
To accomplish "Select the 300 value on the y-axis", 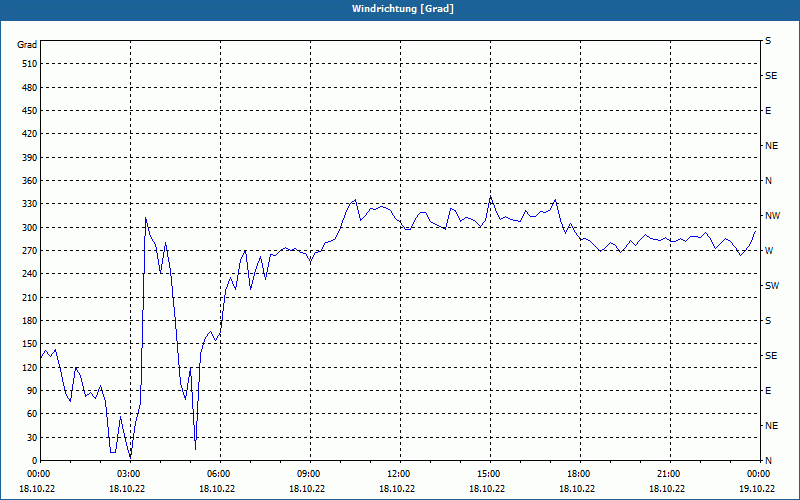I will 30,228.
